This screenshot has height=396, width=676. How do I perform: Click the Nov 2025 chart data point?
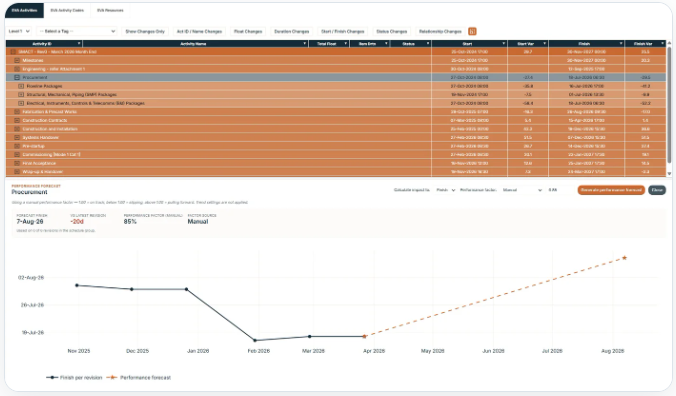click(x=77, y=285)
